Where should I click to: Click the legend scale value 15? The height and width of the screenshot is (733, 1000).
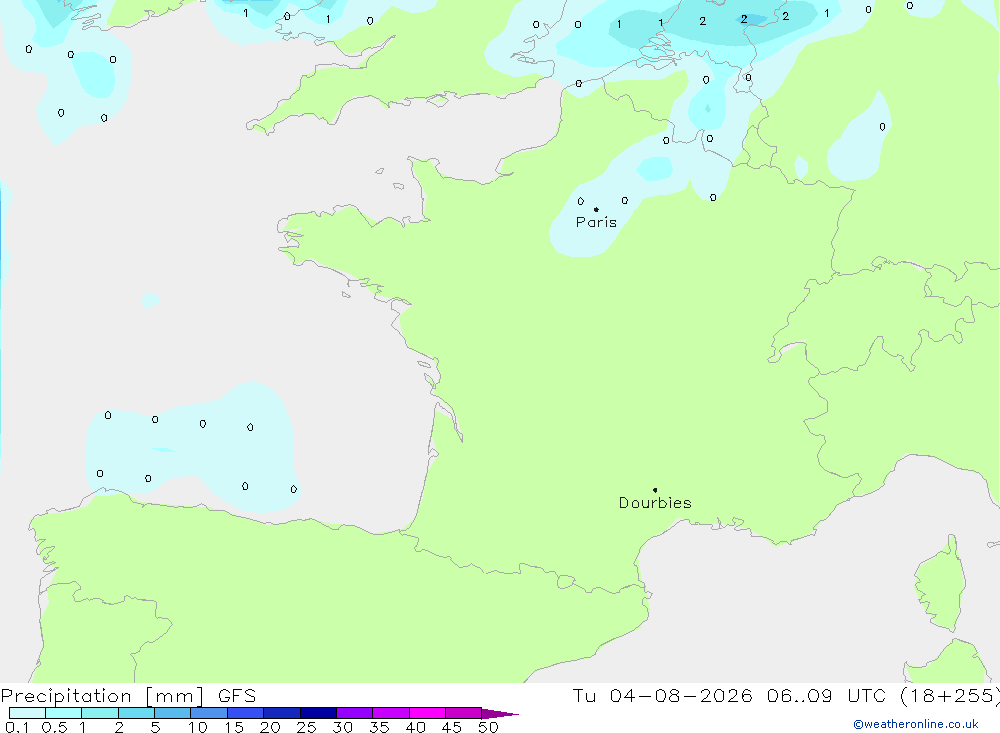coord(234,727)
